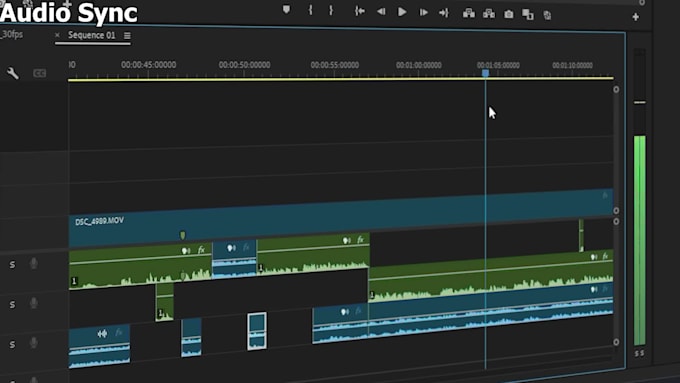Step back one frame

pyautogui.click(x=381, y=12)
